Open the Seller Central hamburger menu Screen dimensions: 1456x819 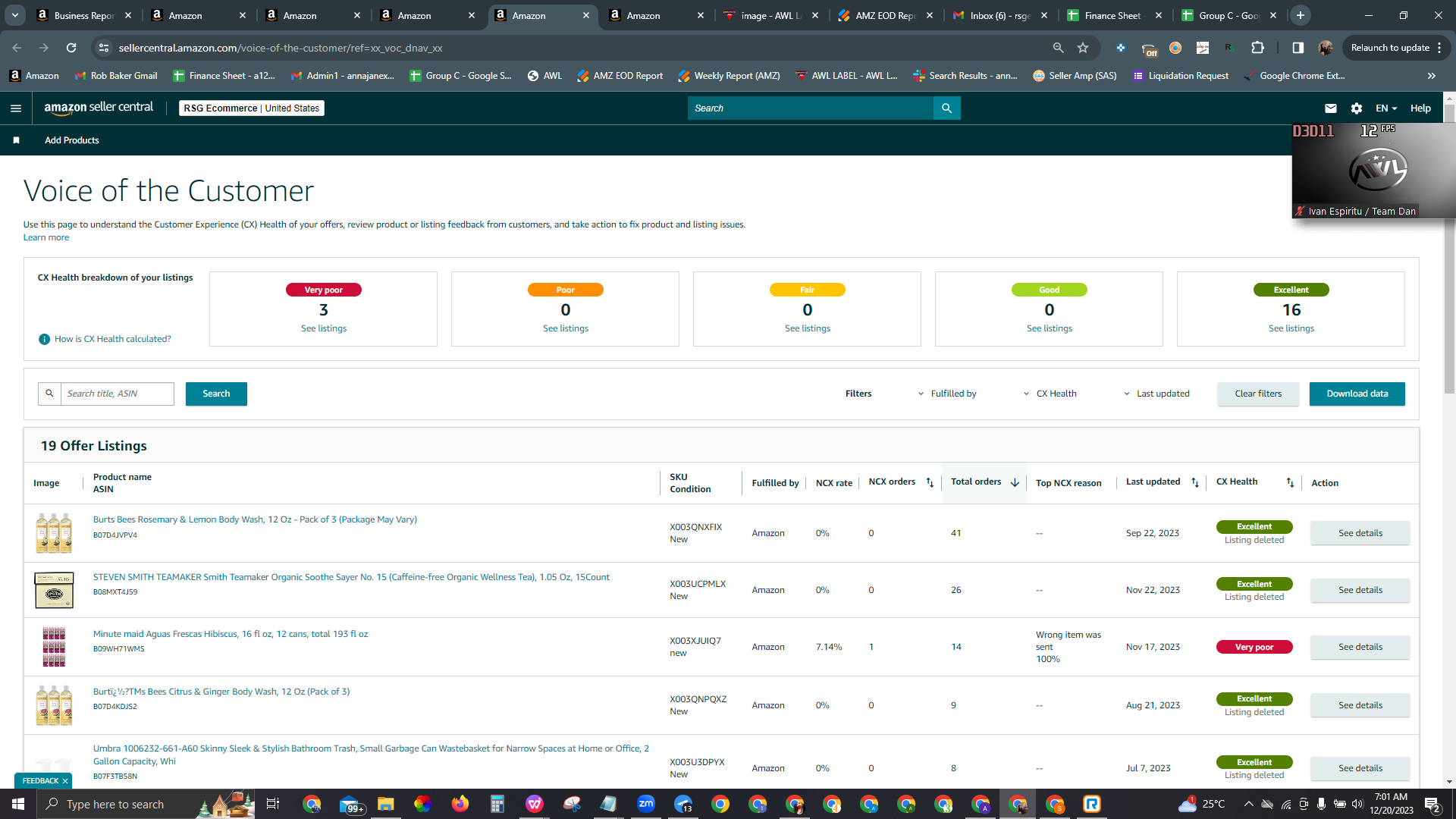(x=16, y=108)
